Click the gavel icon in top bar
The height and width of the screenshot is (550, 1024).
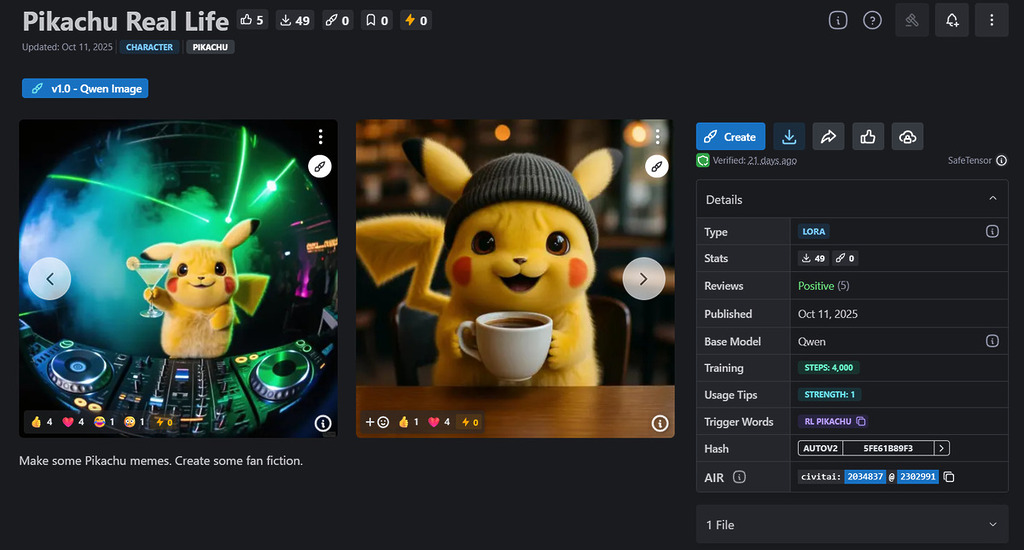pos(912,20)
